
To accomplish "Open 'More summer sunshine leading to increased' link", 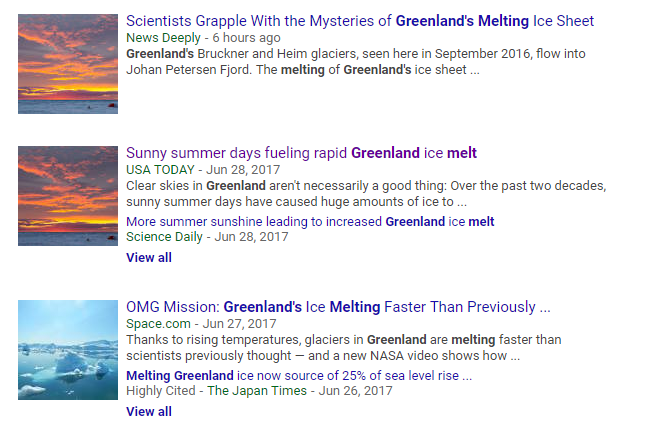I will (x=310, y=221).
